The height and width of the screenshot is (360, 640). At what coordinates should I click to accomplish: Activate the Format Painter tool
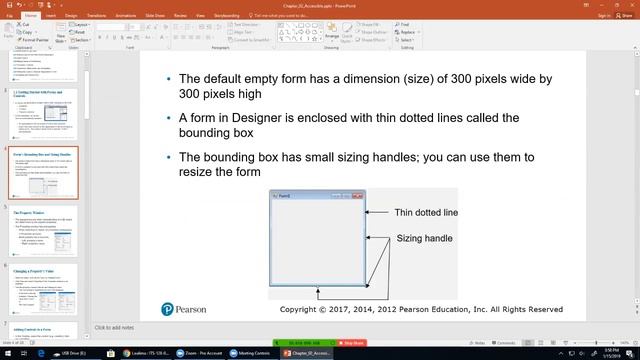[x=33, y=40]
